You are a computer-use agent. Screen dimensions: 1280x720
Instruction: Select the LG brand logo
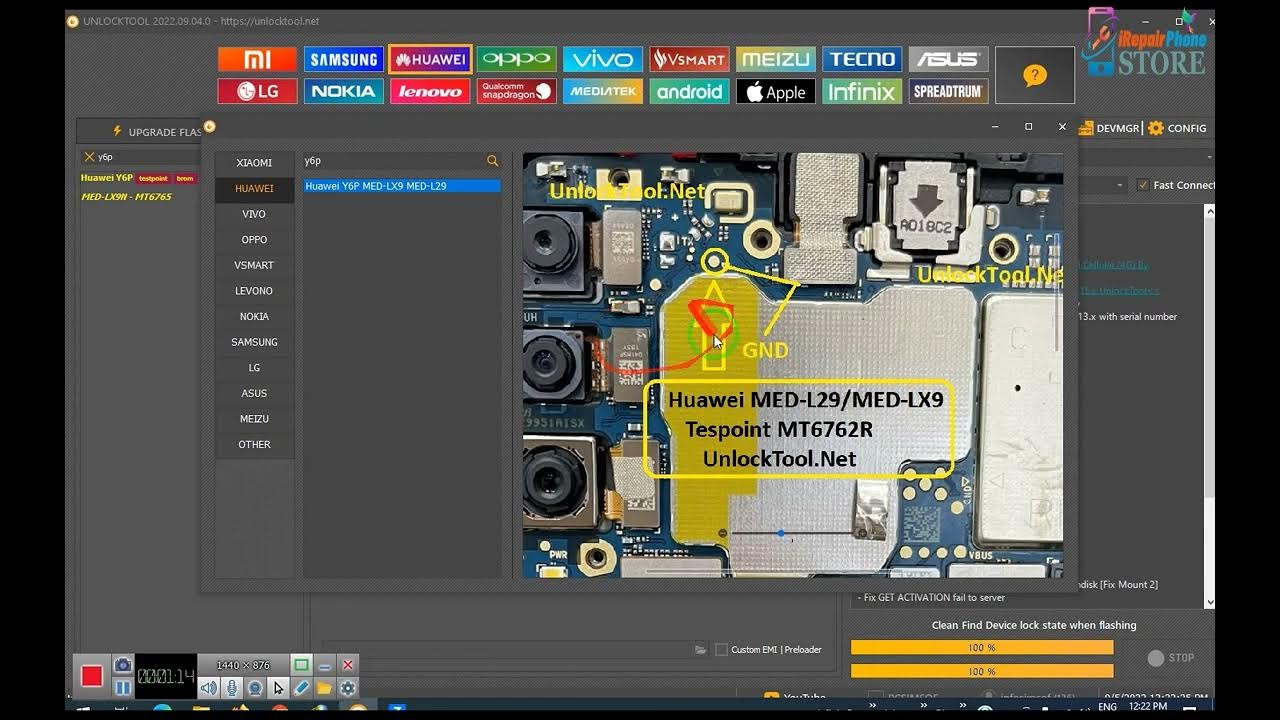[x=257, y=91]
